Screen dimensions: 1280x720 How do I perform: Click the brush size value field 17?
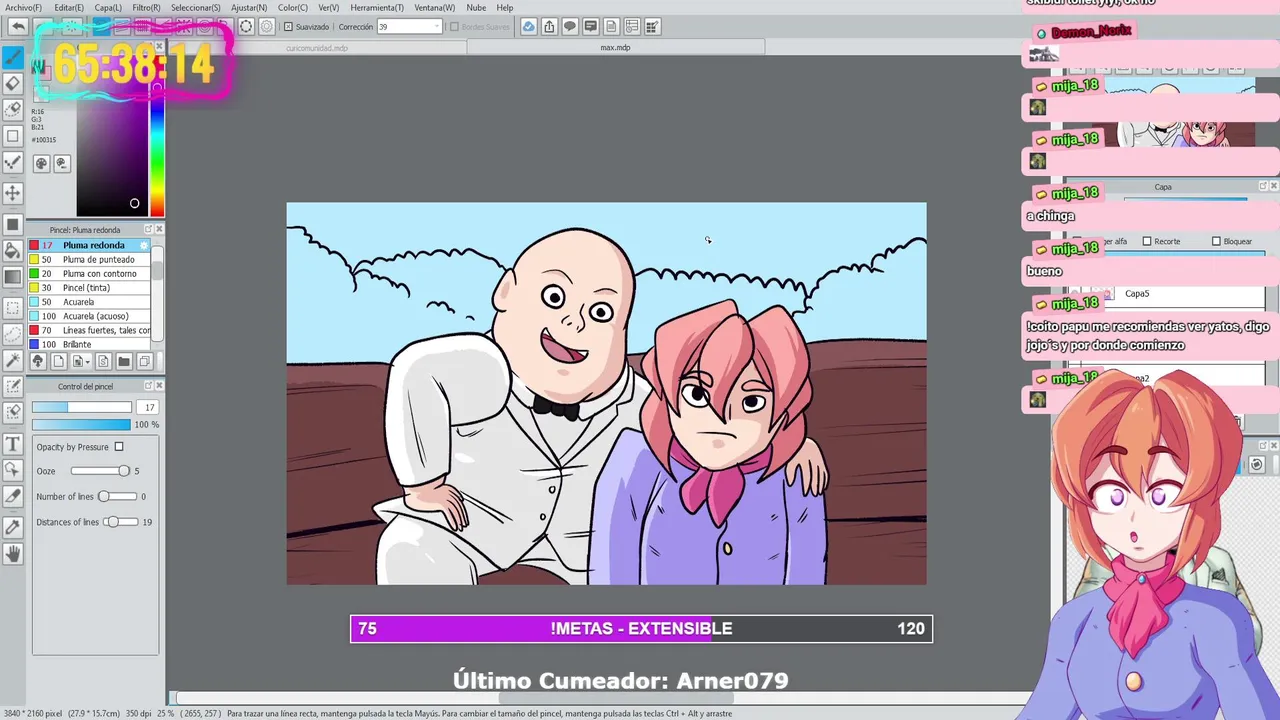click(x=149, y=407)
